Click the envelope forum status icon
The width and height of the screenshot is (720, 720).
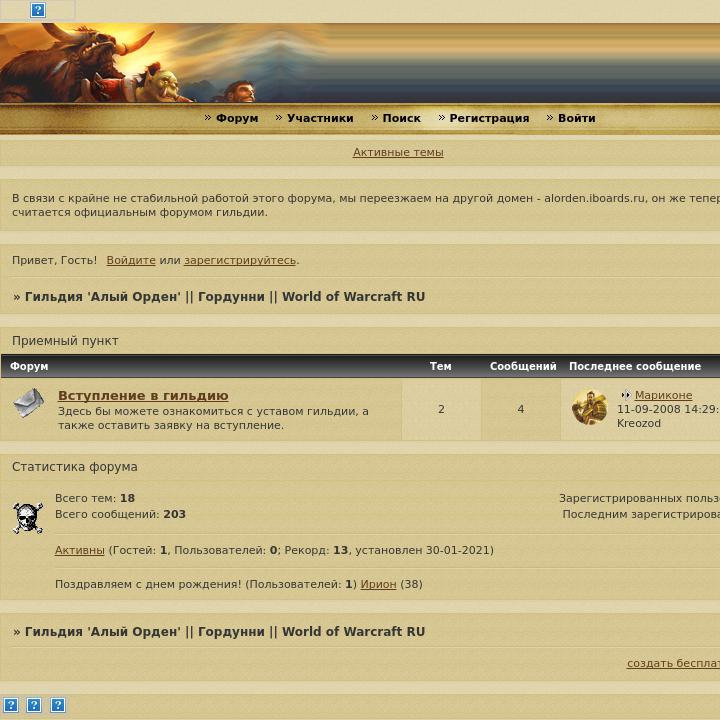28,403
